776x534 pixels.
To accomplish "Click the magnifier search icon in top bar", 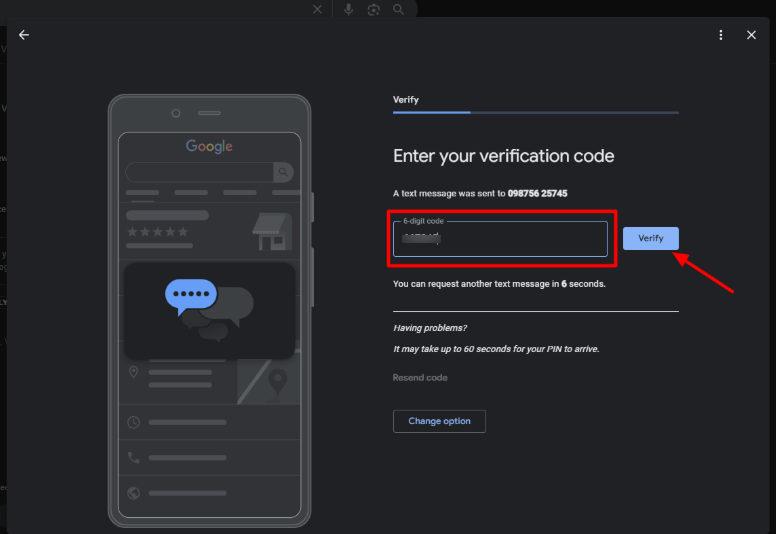I will coord(398,9).
